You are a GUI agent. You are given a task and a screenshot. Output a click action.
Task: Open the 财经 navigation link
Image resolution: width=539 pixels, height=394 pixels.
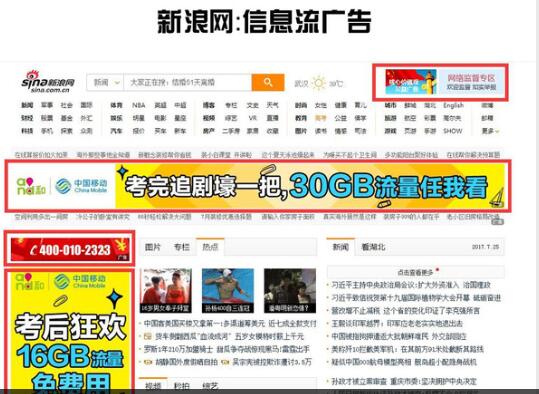pyautogui.click(x=27, y=118)
